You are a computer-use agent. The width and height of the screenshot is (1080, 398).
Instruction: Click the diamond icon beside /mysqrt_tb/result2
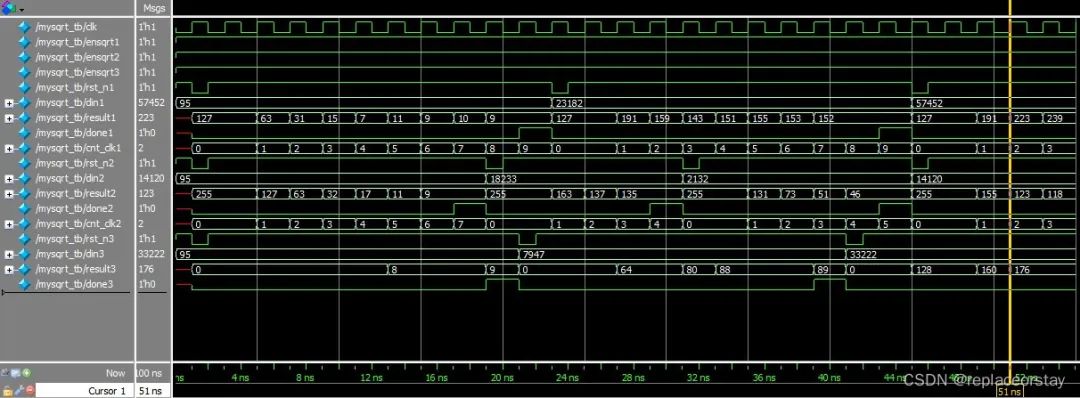25,193
